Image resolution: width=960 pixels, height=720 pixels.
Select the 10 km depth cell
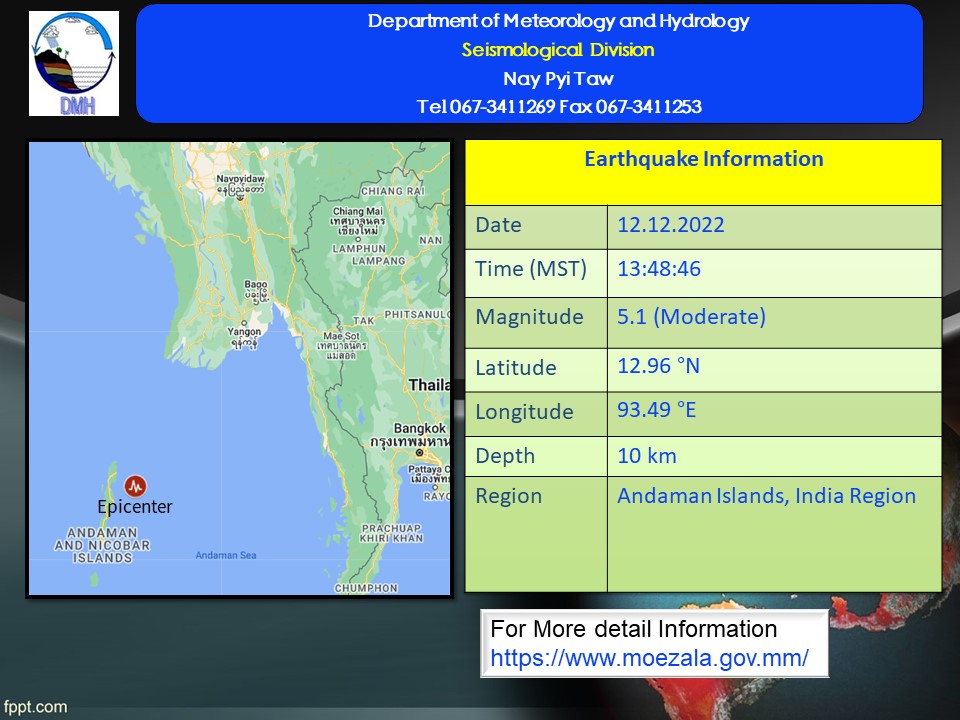(647, 456)
